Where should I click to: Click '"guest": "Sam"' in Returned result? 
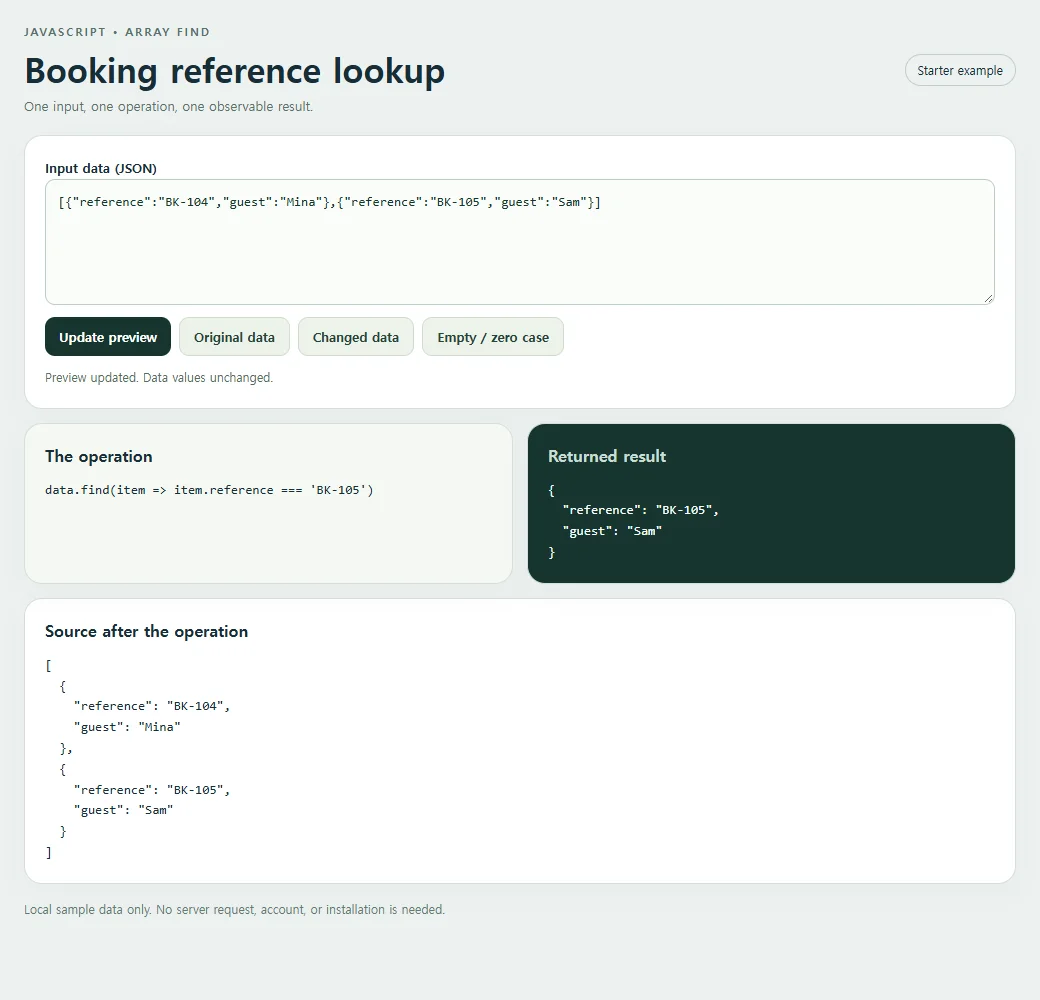(612, 531)
